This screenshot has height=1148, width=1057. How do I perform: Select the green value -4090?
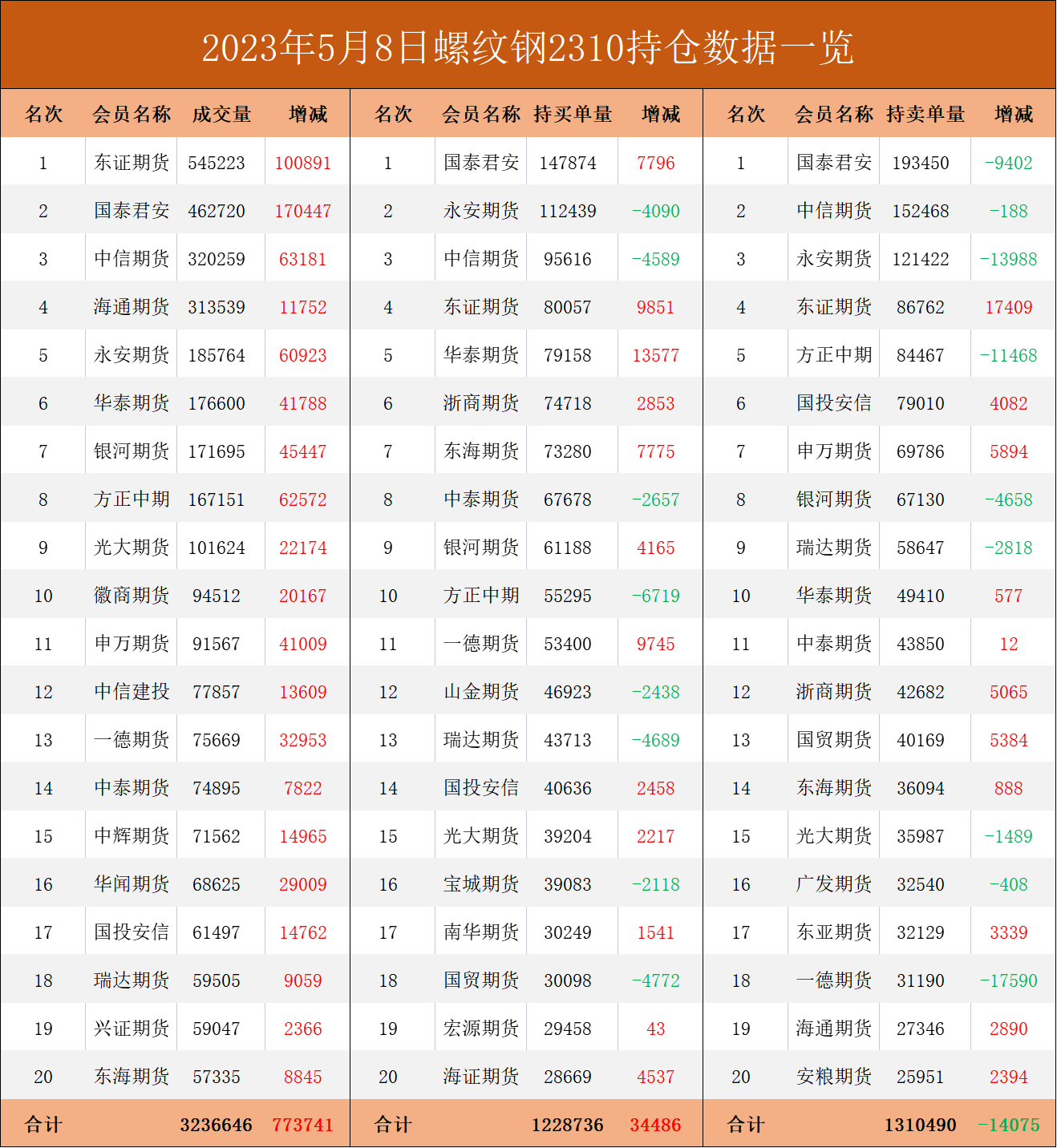pyautogui.click(x=656, y=211)
